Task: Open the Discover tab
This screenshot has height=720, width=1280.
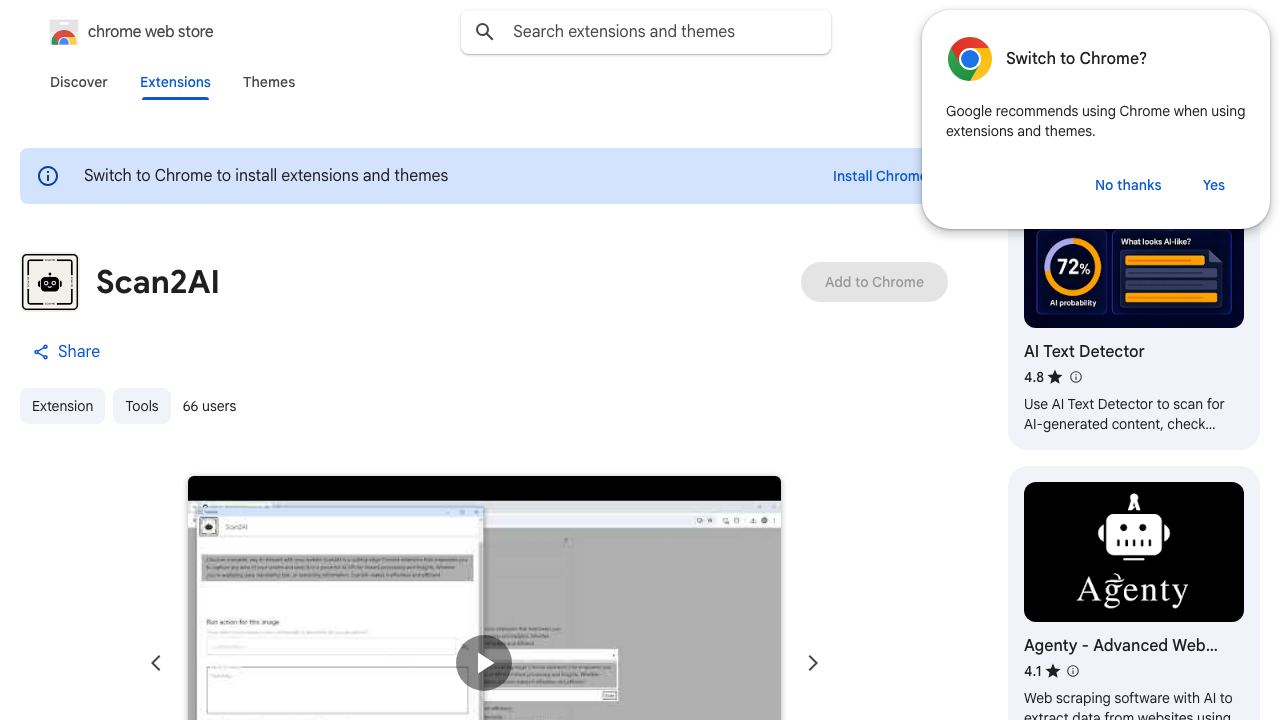Action: pyautogui.click(x=79, y=82)
